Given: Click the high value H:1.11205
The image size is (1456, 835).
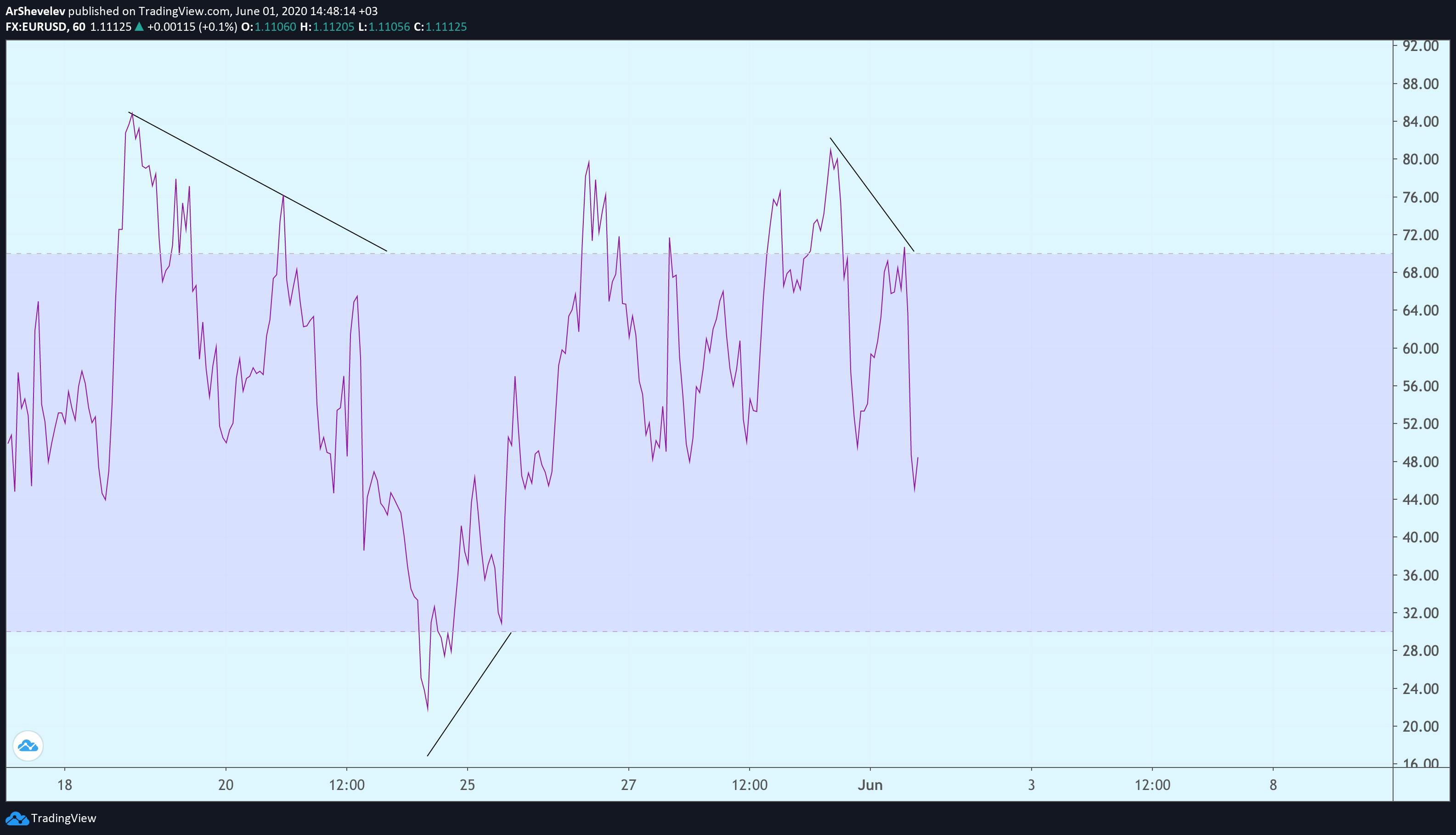Looking at the screenshot, I should (327, 26).
